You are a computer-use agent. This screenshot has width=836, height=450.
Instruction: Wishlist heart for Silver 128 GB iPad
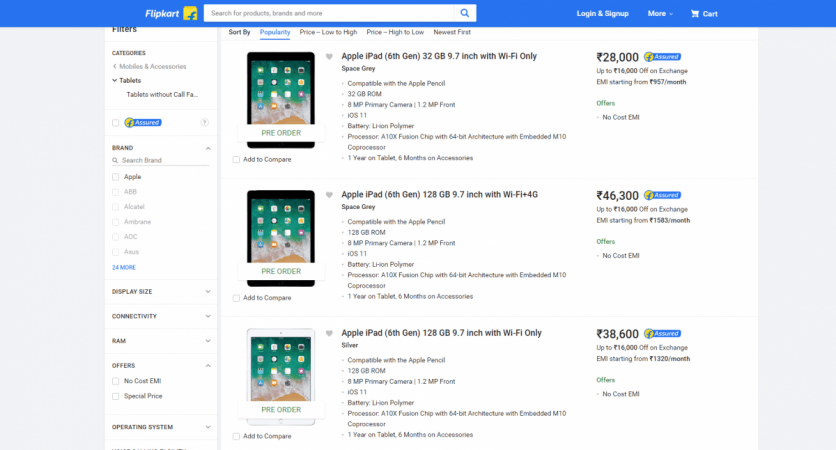click(x=329, y=333)
